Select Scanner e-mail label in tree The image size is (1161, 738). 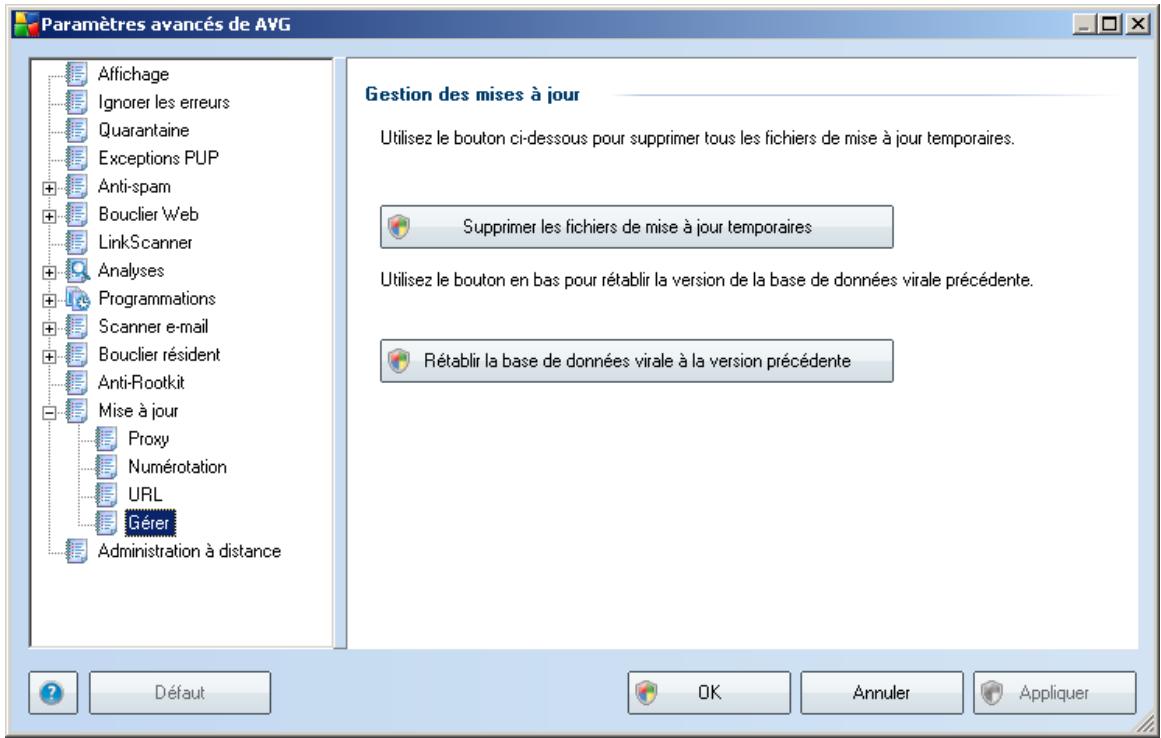(153, 326)
